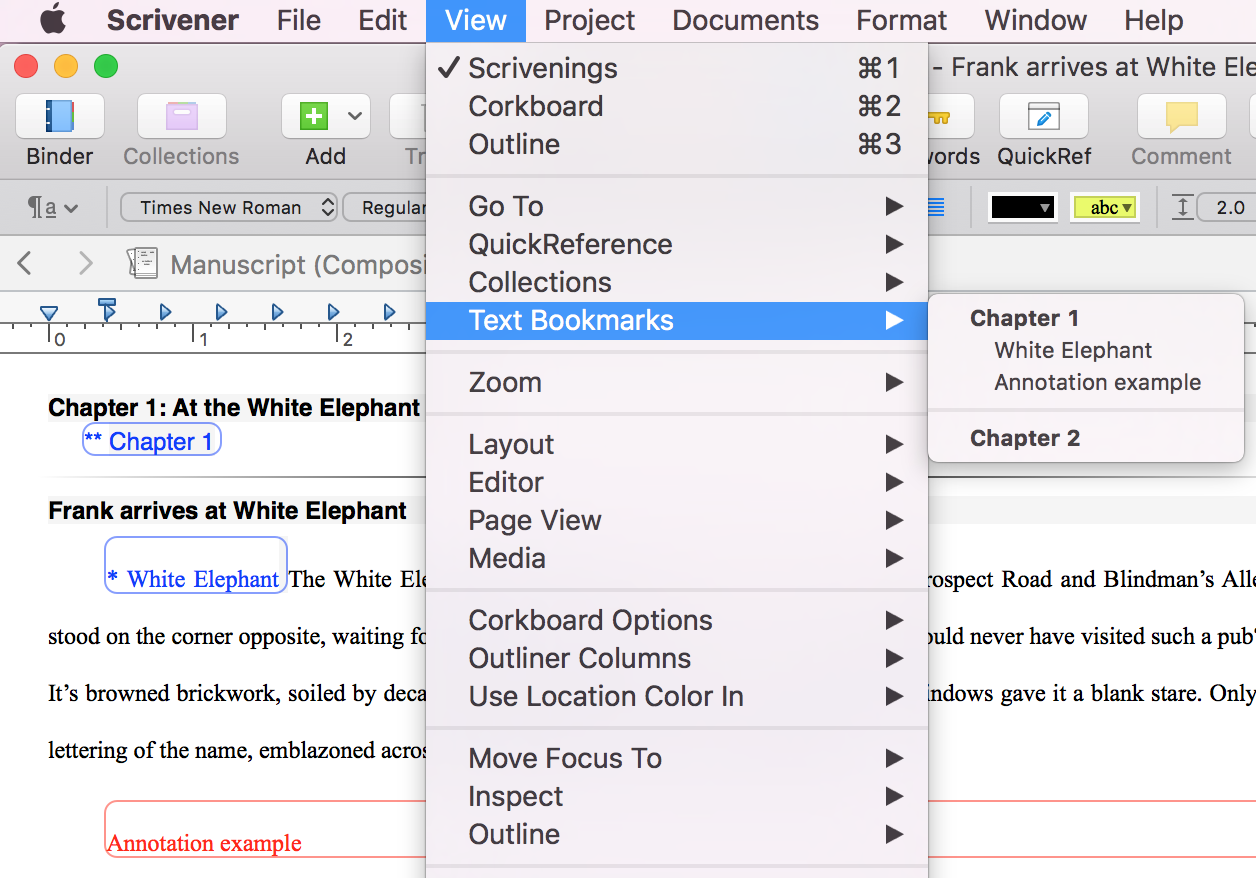The height and width of the screenshot is (878, 1256).
Task: Expand the Editor submenu
Action: coord(677,482)
